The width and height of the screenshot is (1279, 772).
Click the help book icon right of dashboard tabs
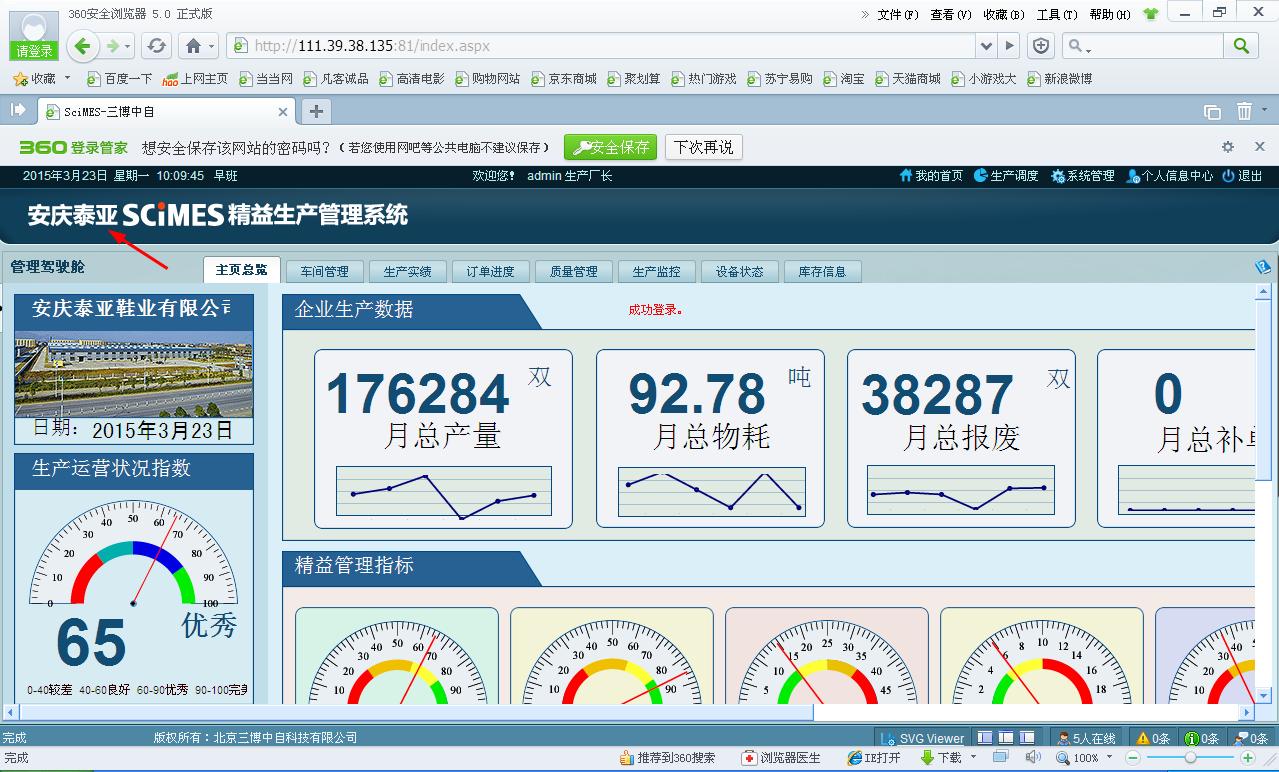tap(1262, 268)
